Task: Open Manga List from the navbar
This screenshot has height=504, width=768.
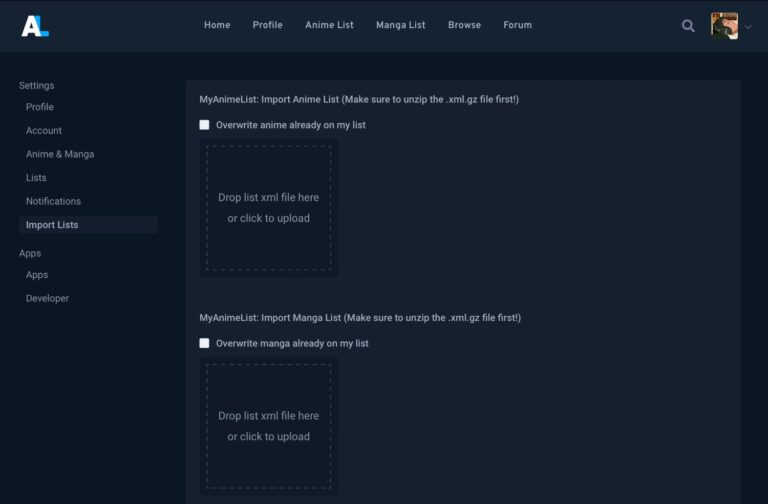Action: click(400, 25)
